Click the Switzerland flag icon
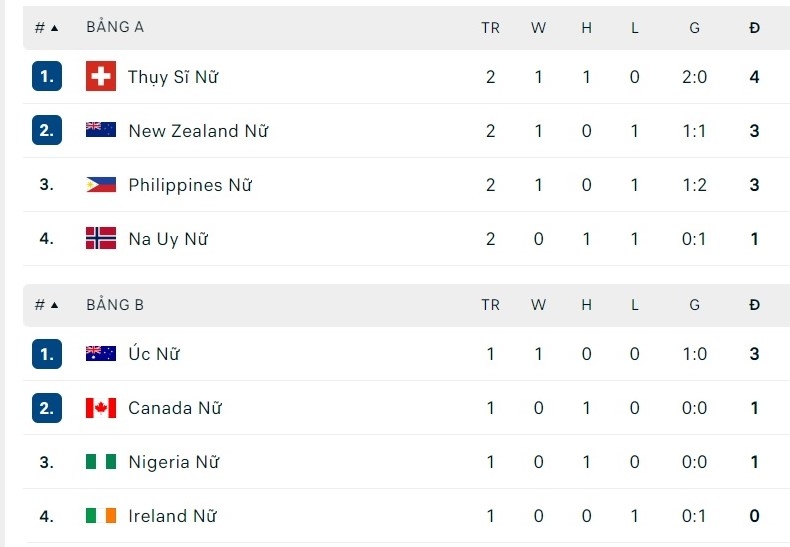Image resolution: width=790 pixels, height=547 pixels. [101, 77]
